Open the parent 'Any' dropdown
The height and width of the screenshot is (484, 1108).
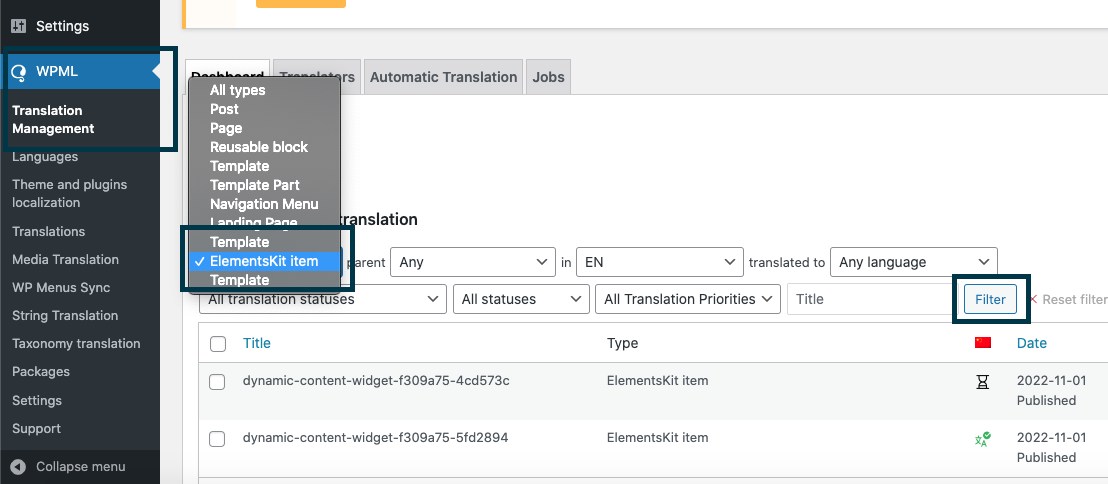coord(473,262)
